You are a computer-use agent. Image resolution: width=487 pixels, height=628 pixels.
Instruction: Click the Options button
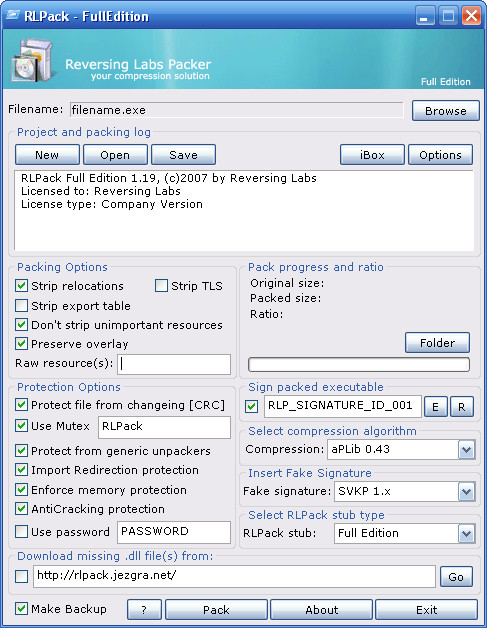pyautogui.click(x=440, y=155)
